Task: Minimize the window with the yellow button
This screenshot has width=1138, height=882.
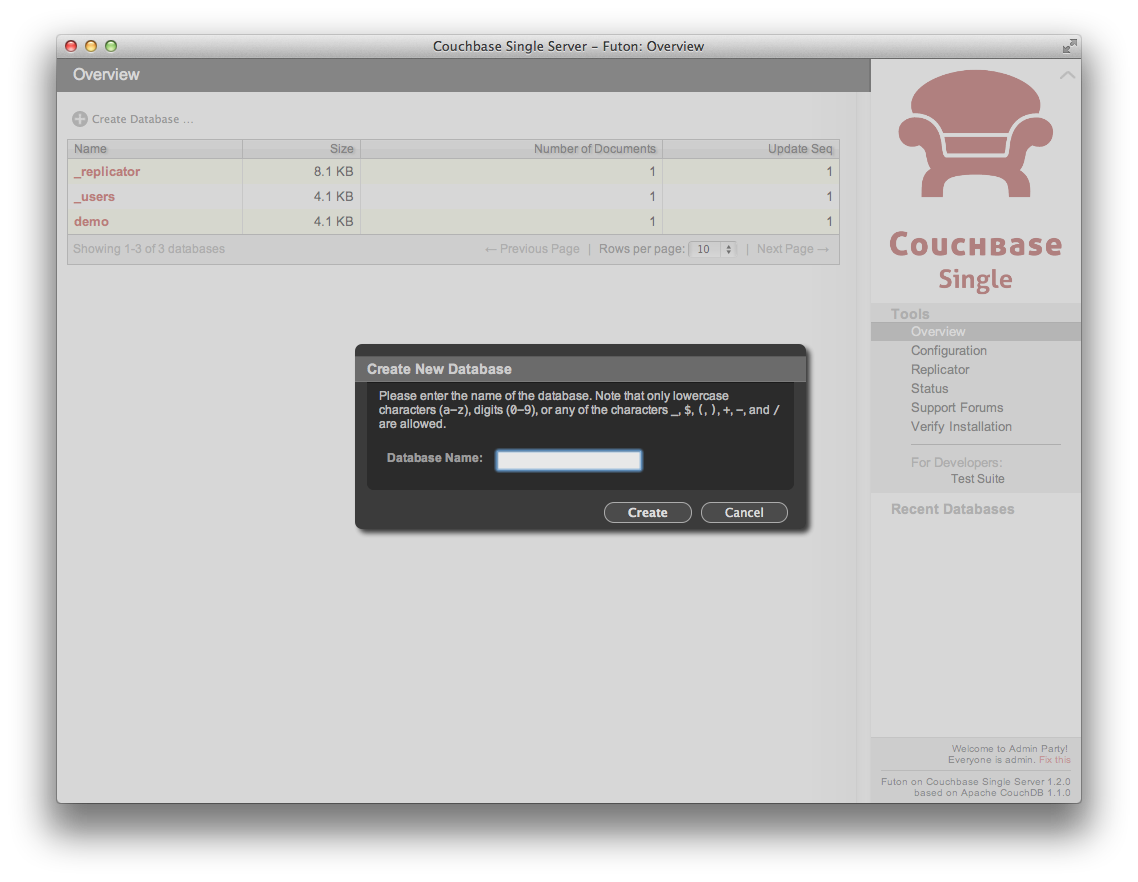Action: coord(91,46)
